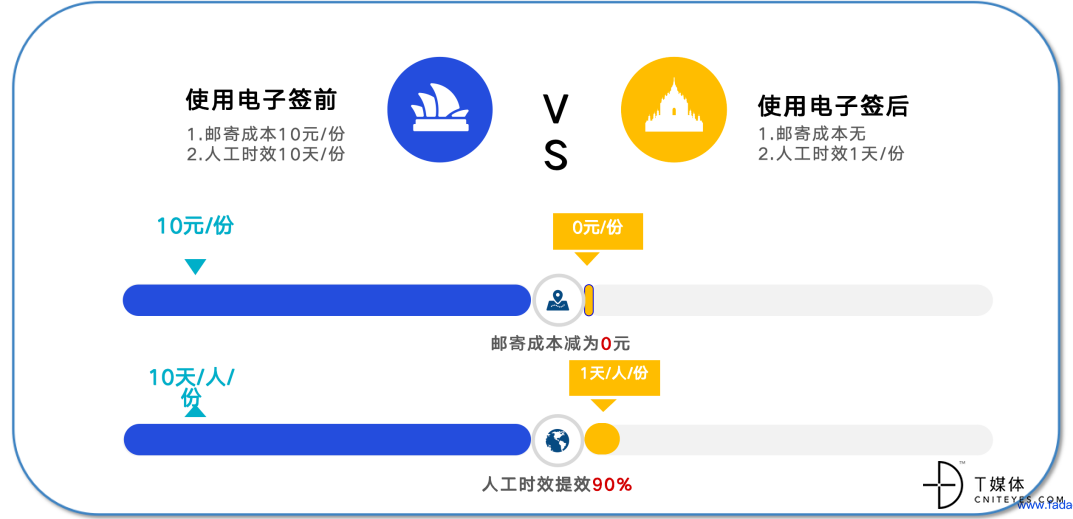Click the yellow segment on labor time bar
The height and width of the screenshot is (519, 1073).
tap(602, 440)
